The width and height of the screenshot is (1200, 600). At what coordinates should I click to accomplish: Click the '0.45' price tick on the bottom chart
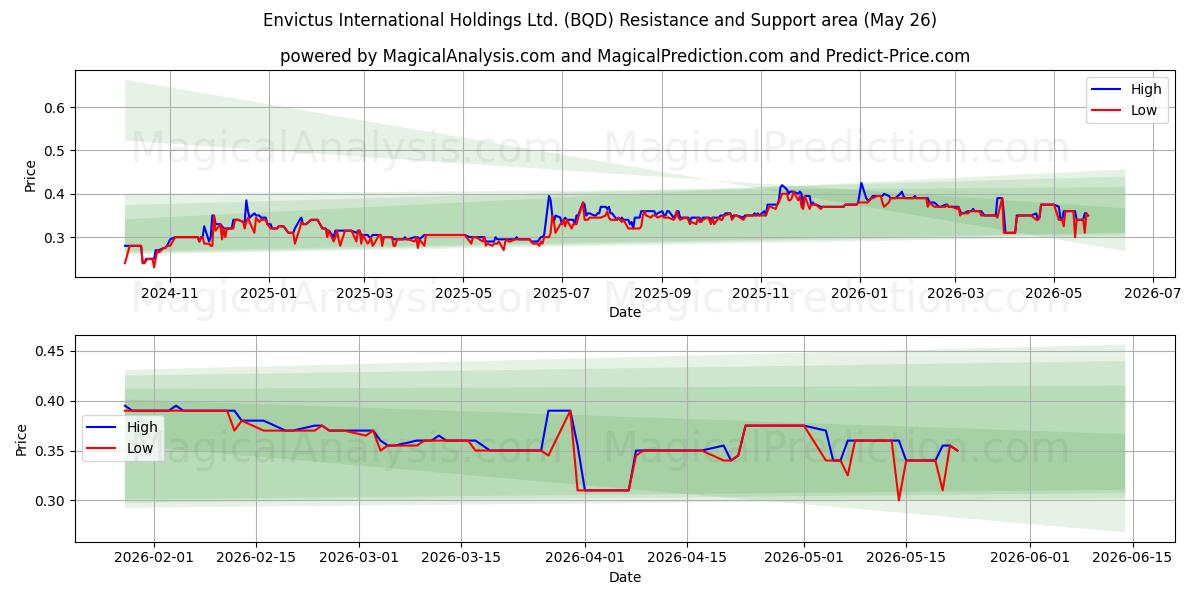[x=52, y=351]
